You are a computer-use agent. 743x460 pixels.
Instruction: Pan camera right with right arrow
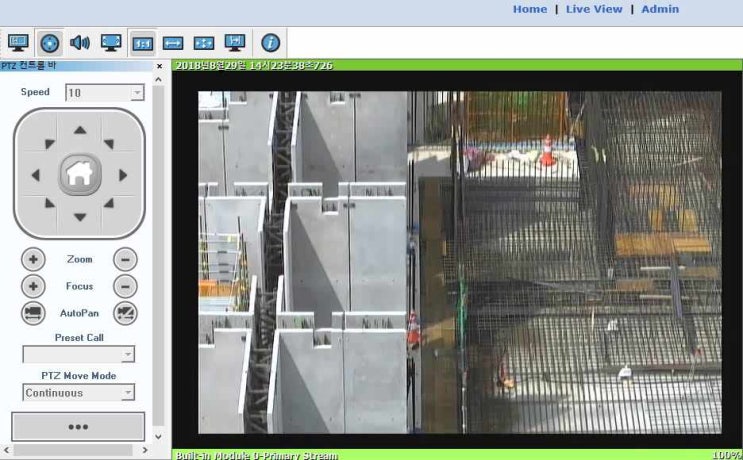click(x=123, y=175)
